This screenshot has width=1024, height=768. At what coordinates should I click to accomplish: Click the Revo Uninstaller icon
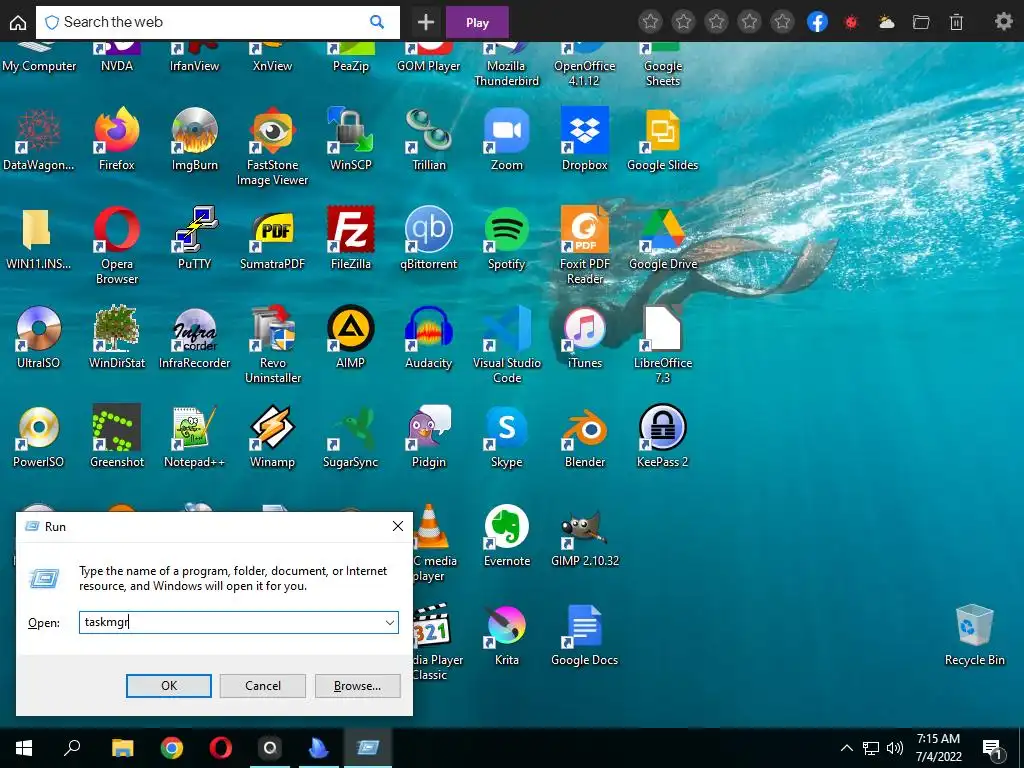click(x=273, y=345)
